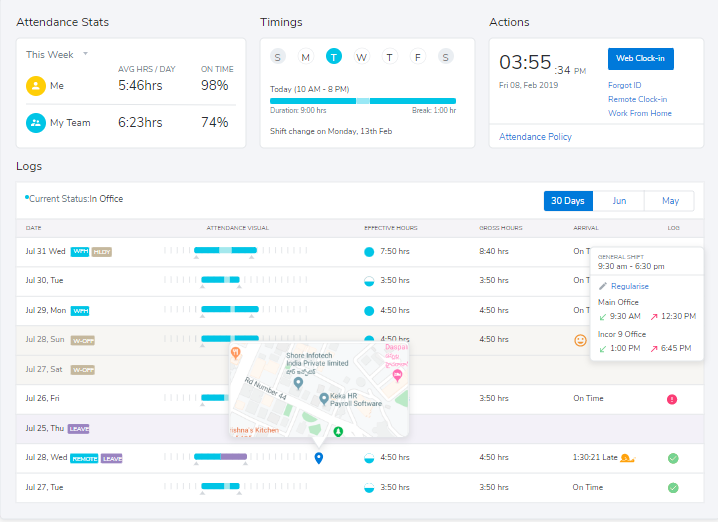The width and height of the screenshot is (718, 522).
Task: Open the This Week dropdown
Action: (57, 54)
